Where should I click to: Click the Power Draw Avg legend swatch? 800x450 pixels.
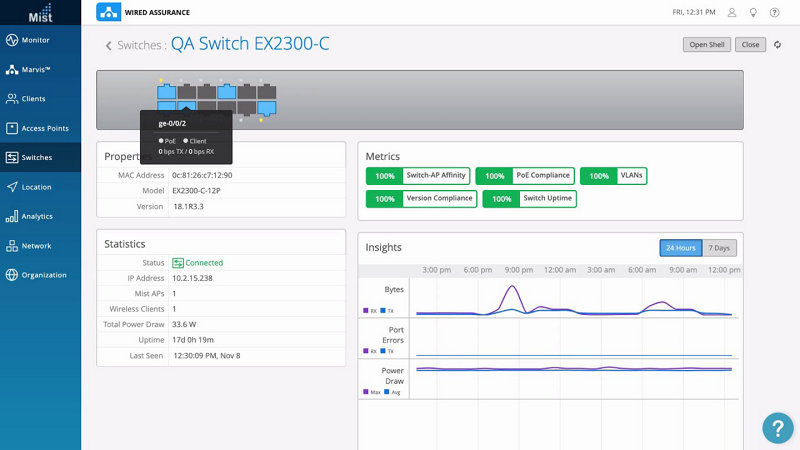pos(387,392)
